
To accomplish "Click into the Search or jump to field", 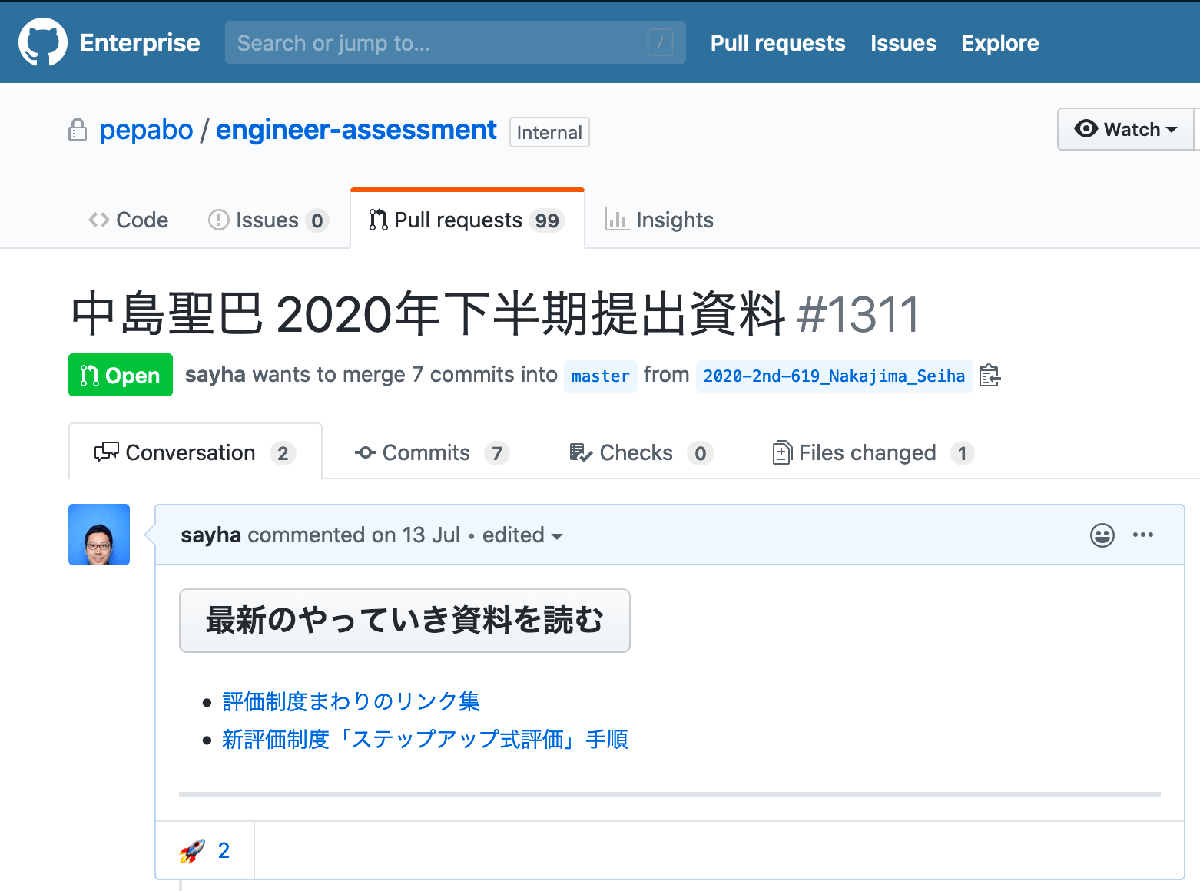I will 455,42.
